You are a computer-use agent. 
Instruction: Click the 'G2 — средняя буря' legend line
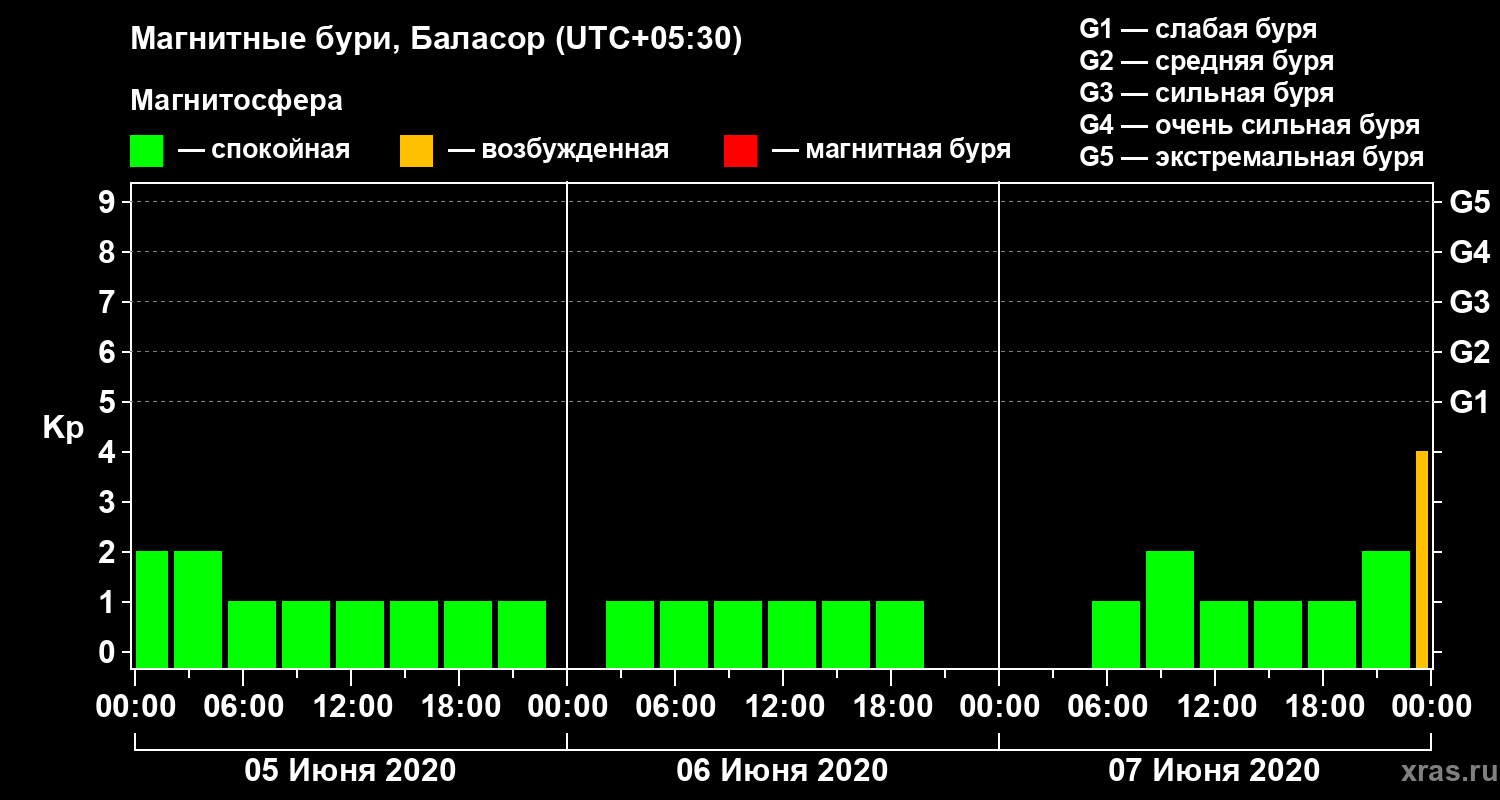point(1206,61)
